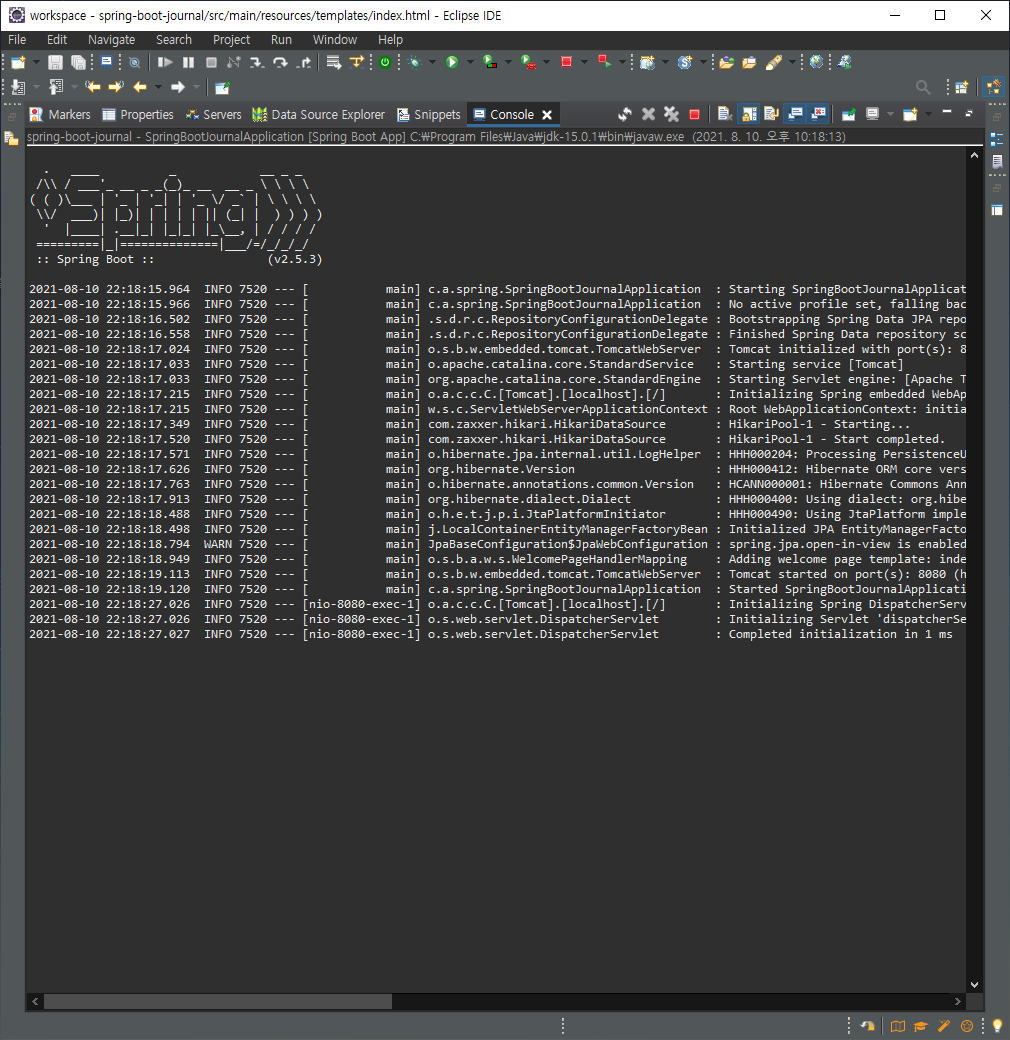The width and height of the screenshot is (1010, 1040).
Task: Open the File menu
Action: click(x=17, y=40)
